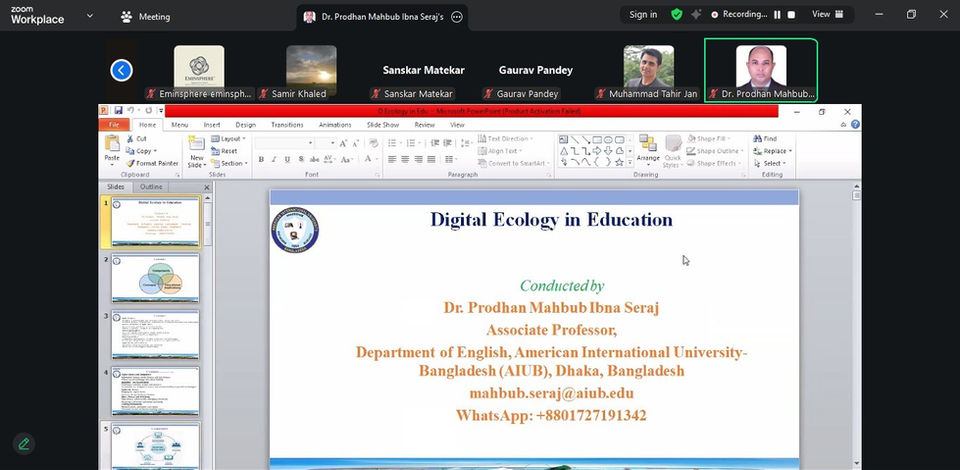Open the font size combo box
Viewport: 960px width, 470px height.
point(326,143)
